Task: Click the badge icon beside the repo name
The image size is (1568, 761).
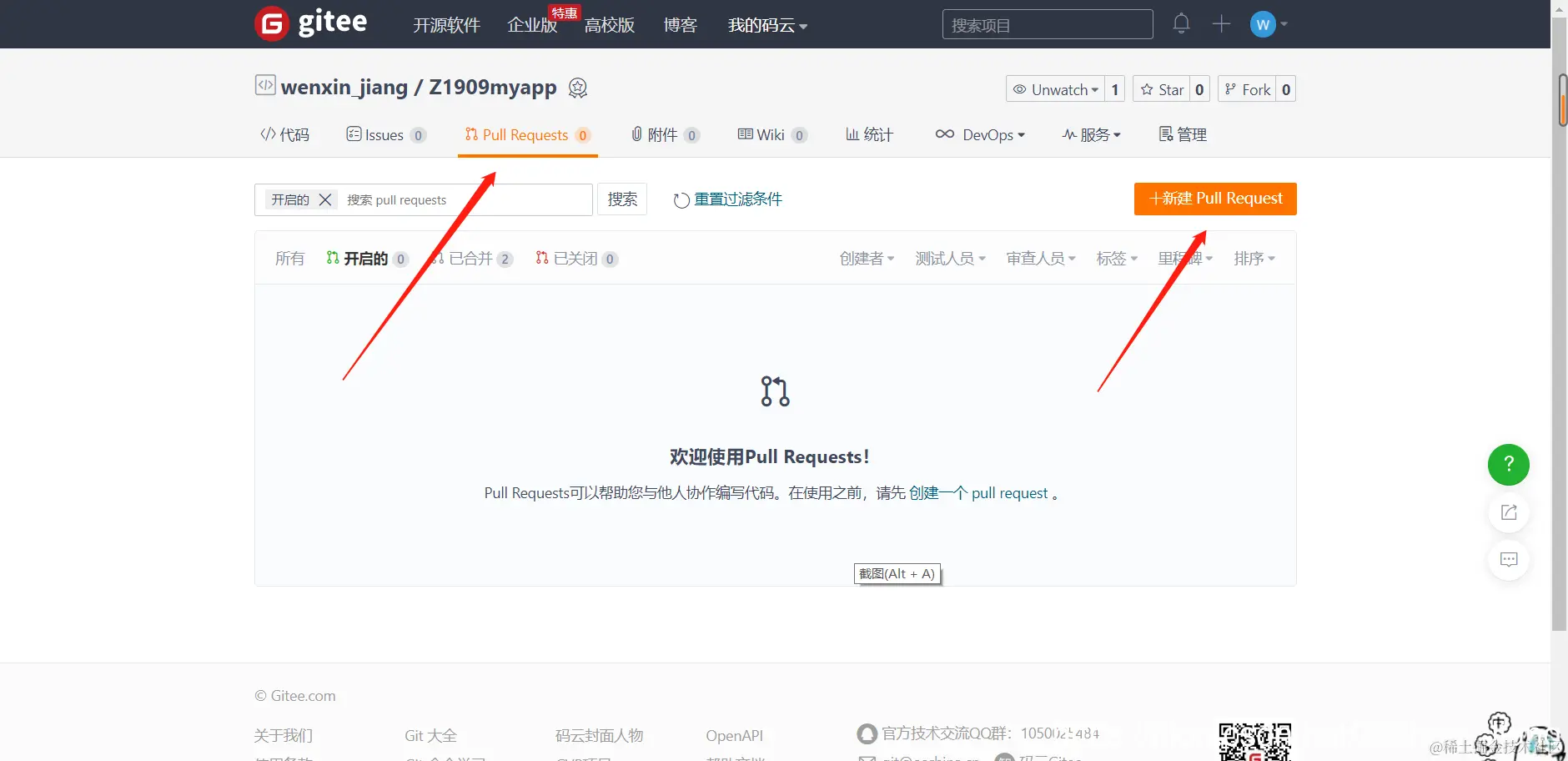Action: (x=578, y=88)
